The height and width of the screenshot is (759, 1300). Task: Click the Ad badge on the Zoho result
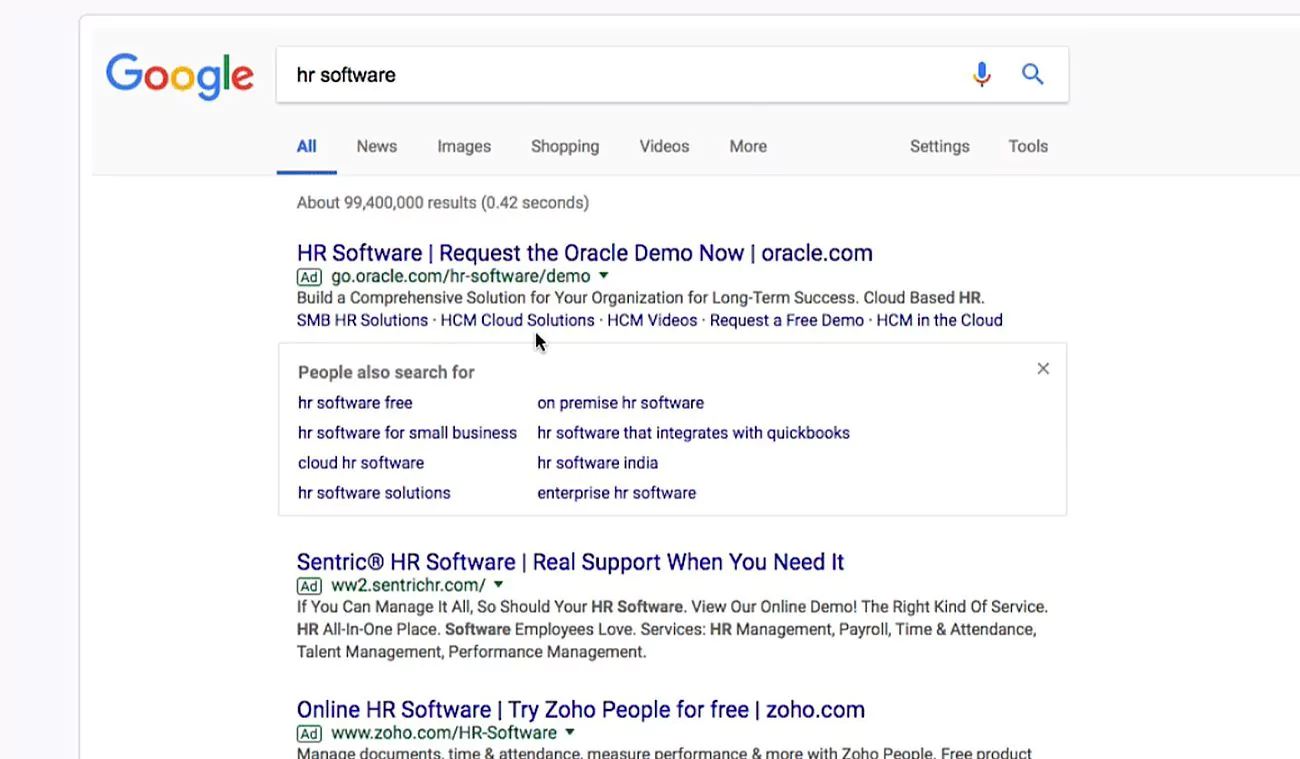[309, 734]
